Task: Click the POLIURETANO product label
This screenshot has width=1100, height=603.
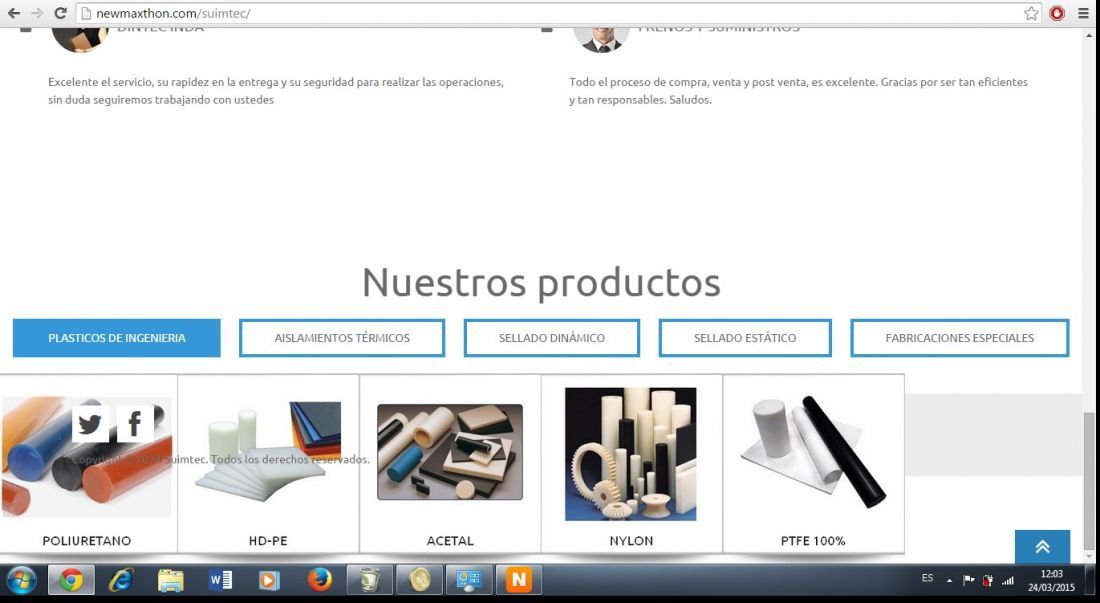Action: pyautogui.click(x=86, y=541)
